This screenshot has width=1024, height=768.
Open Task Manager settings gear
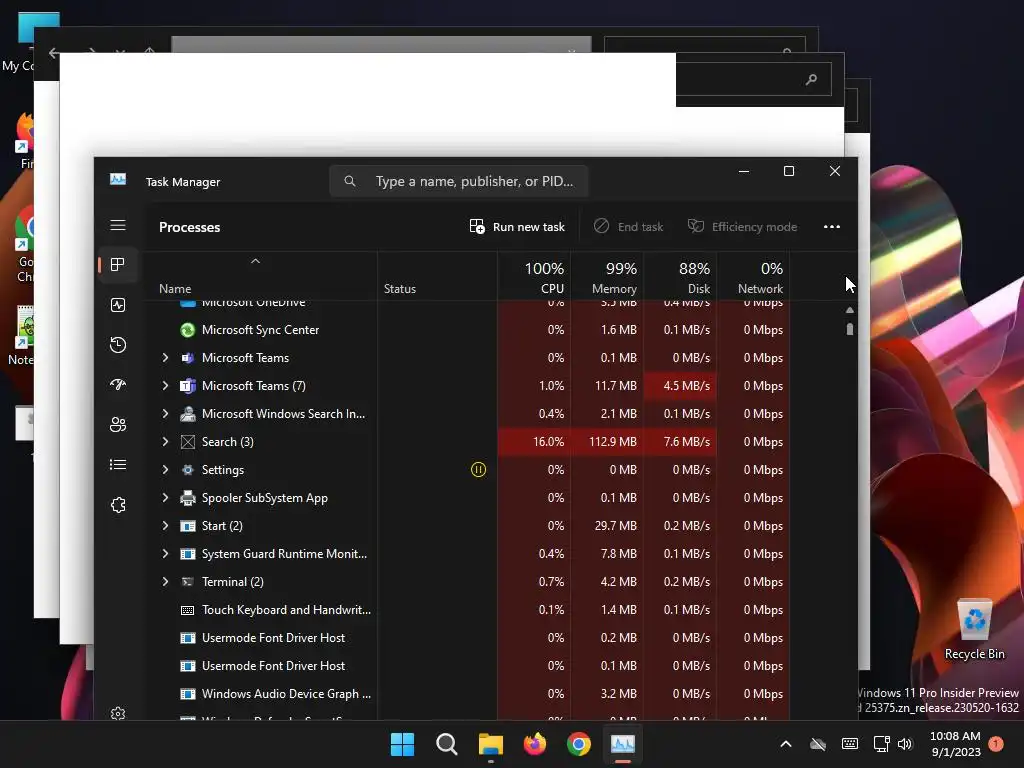[x=118, y=713]
